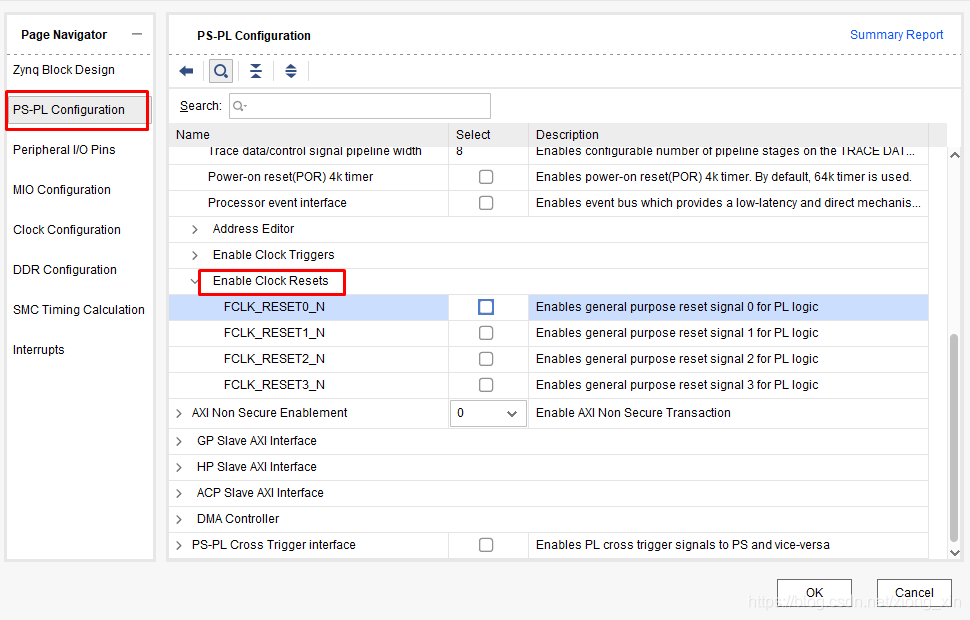The height and width of the screenshot is (620, 970).
Task: Go to the Interrupts page
Action: coord(38,350)
